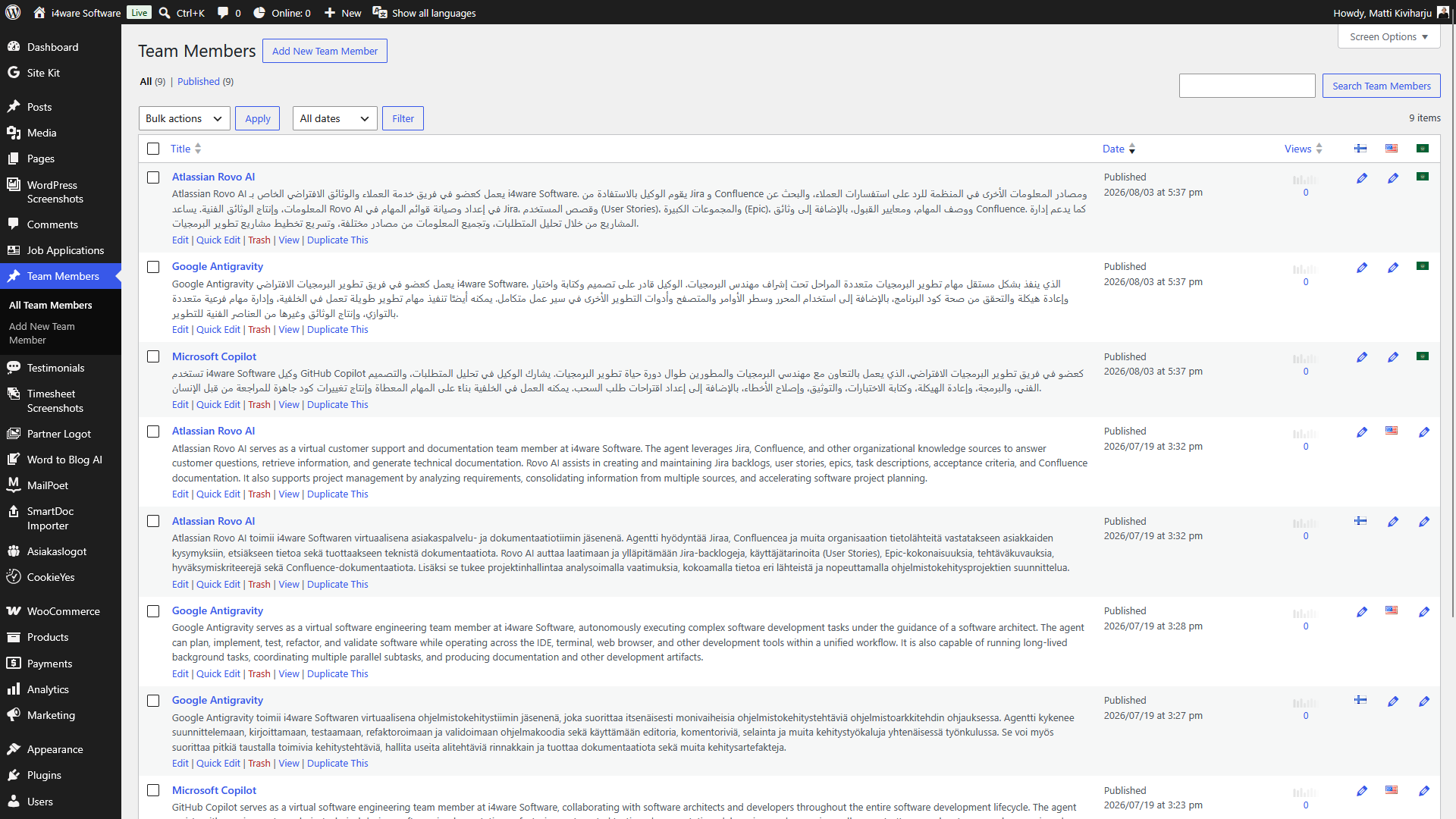Check the English Atlassian Rovo AI row checkbox
Screen dimensions: 1456x819
point(153,431)
